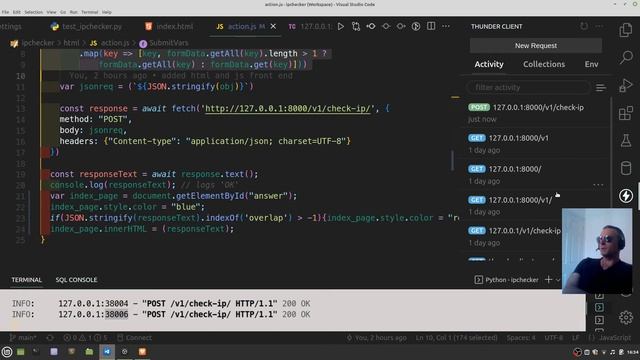Run the file with the play icon

point(340,27)
